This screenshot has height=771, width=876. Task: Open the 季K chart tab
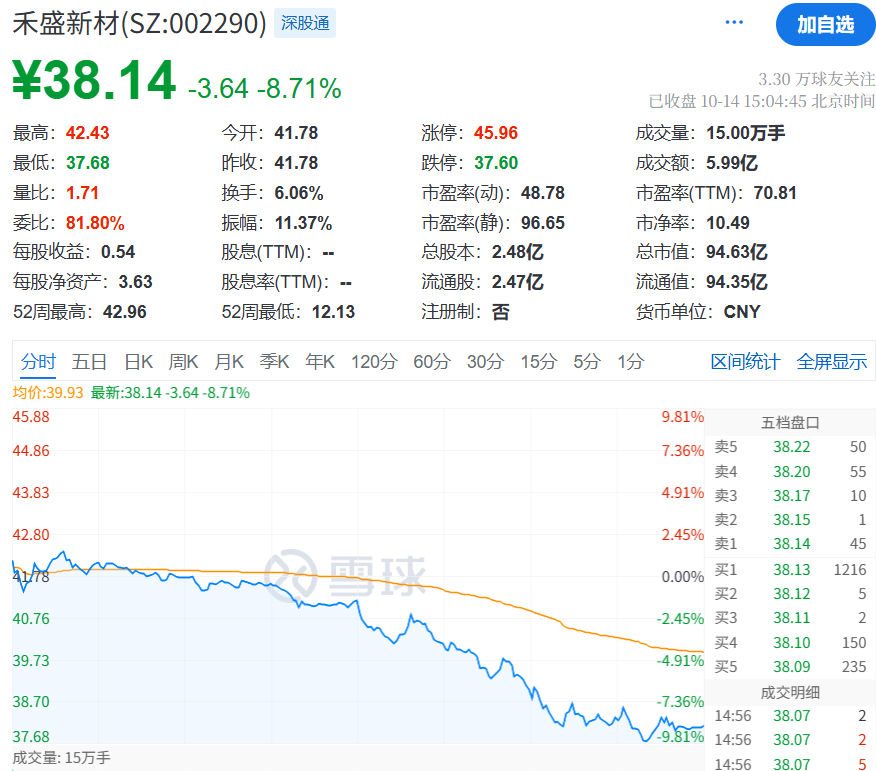[274, 362]
